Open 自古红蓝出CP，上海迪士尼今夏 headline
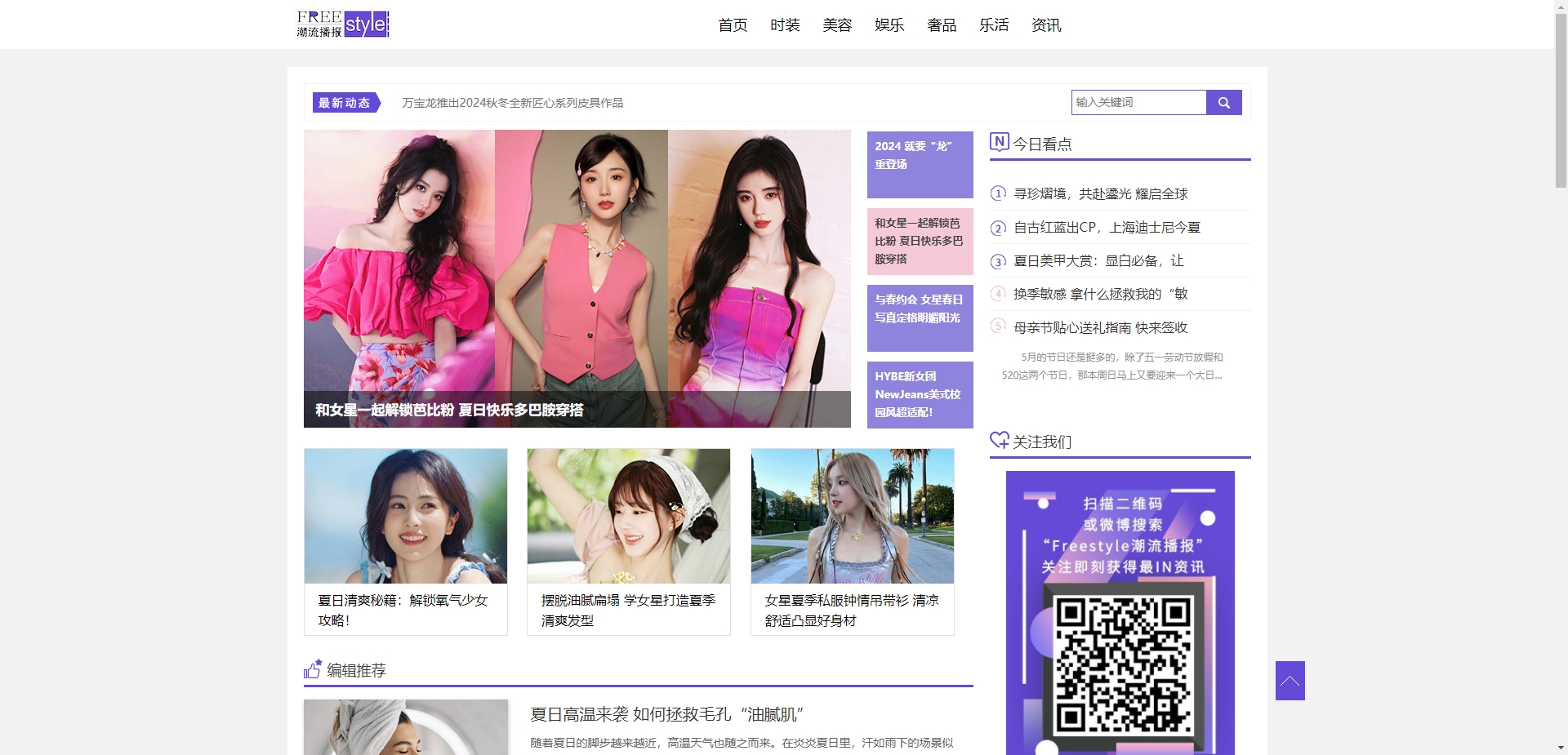This screenshot has height=755, width=1568. pos(1107,228)
